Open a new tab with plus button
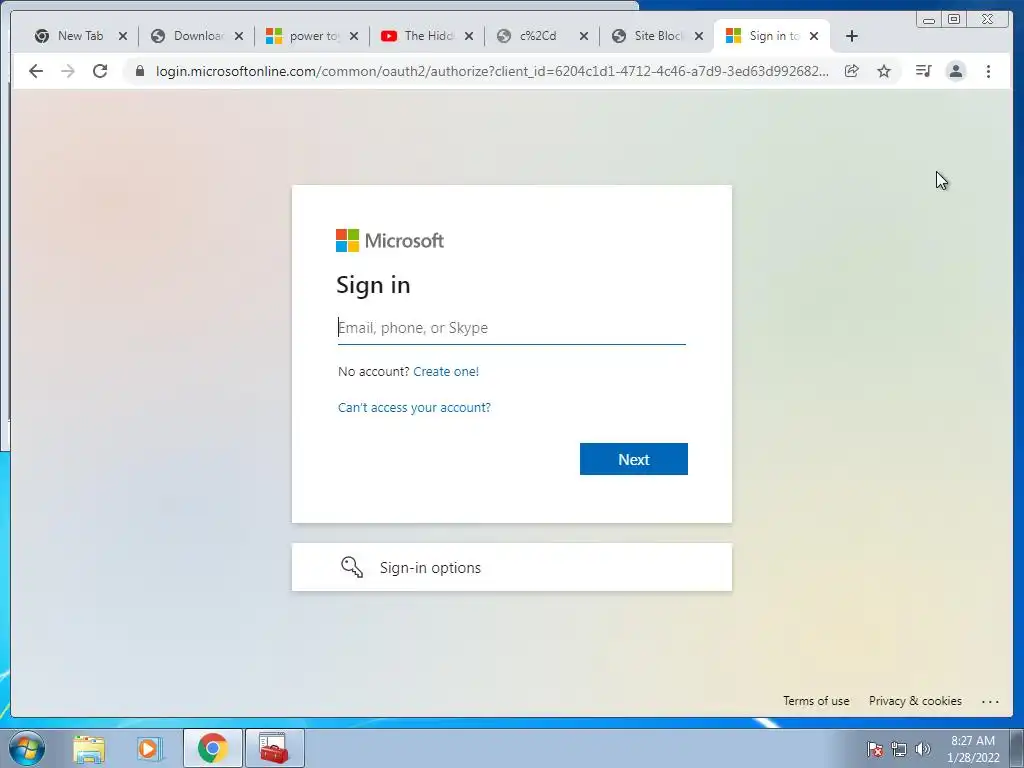1024x768 pixels. click(852, 36)
